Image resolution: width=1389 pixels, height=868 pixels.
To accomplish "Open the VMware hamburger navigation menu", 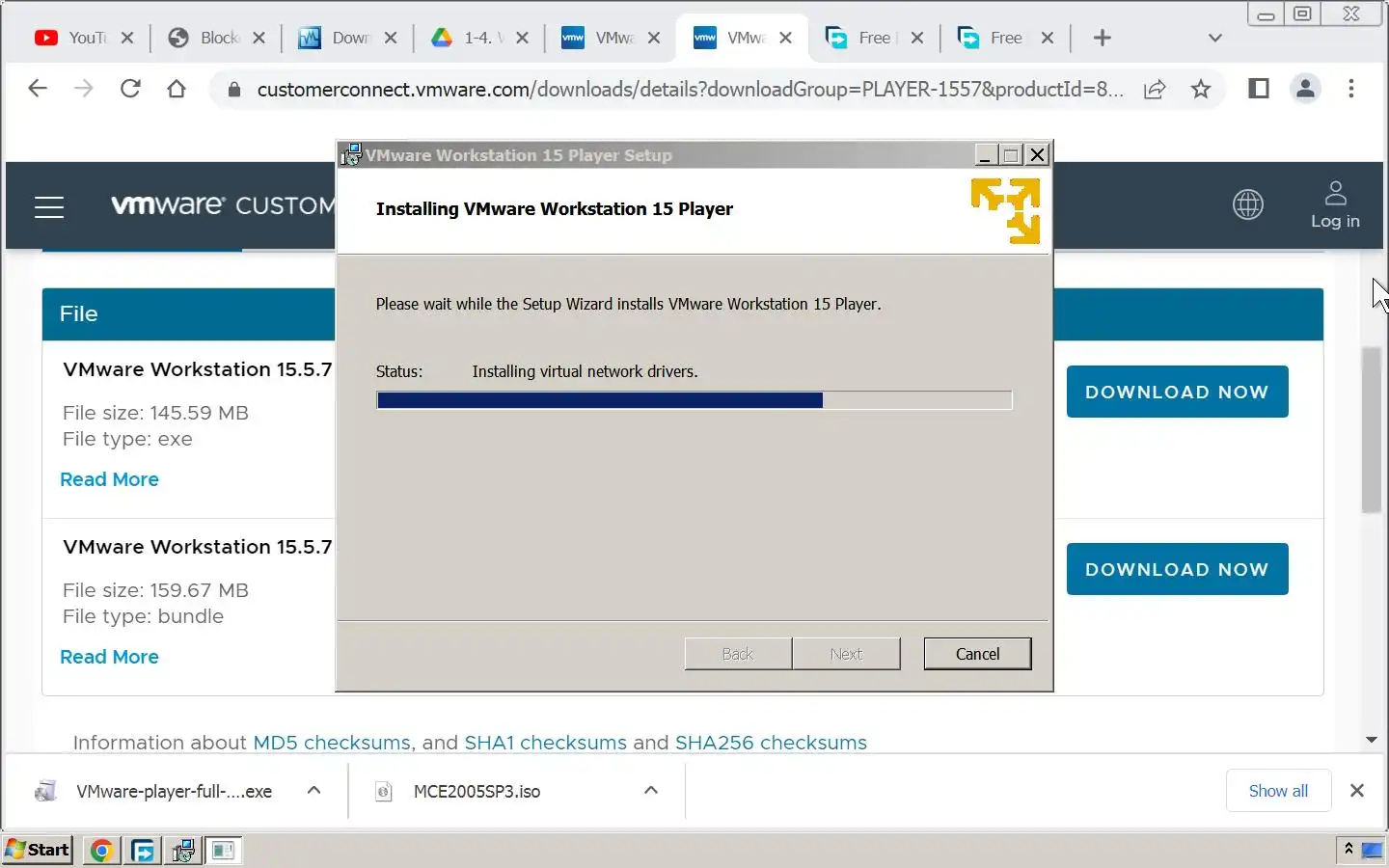I will point(49,206).
